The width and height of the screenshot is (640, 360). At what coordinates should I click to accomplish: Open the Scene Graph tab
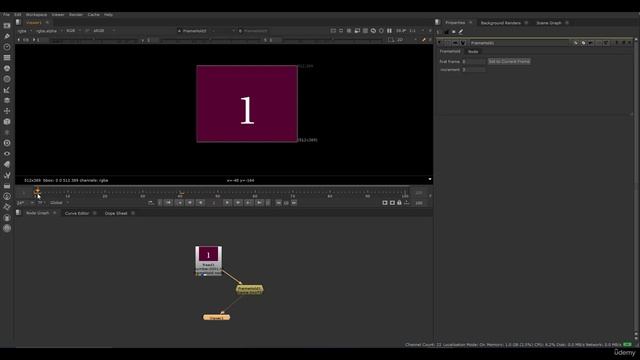point(549,23)
